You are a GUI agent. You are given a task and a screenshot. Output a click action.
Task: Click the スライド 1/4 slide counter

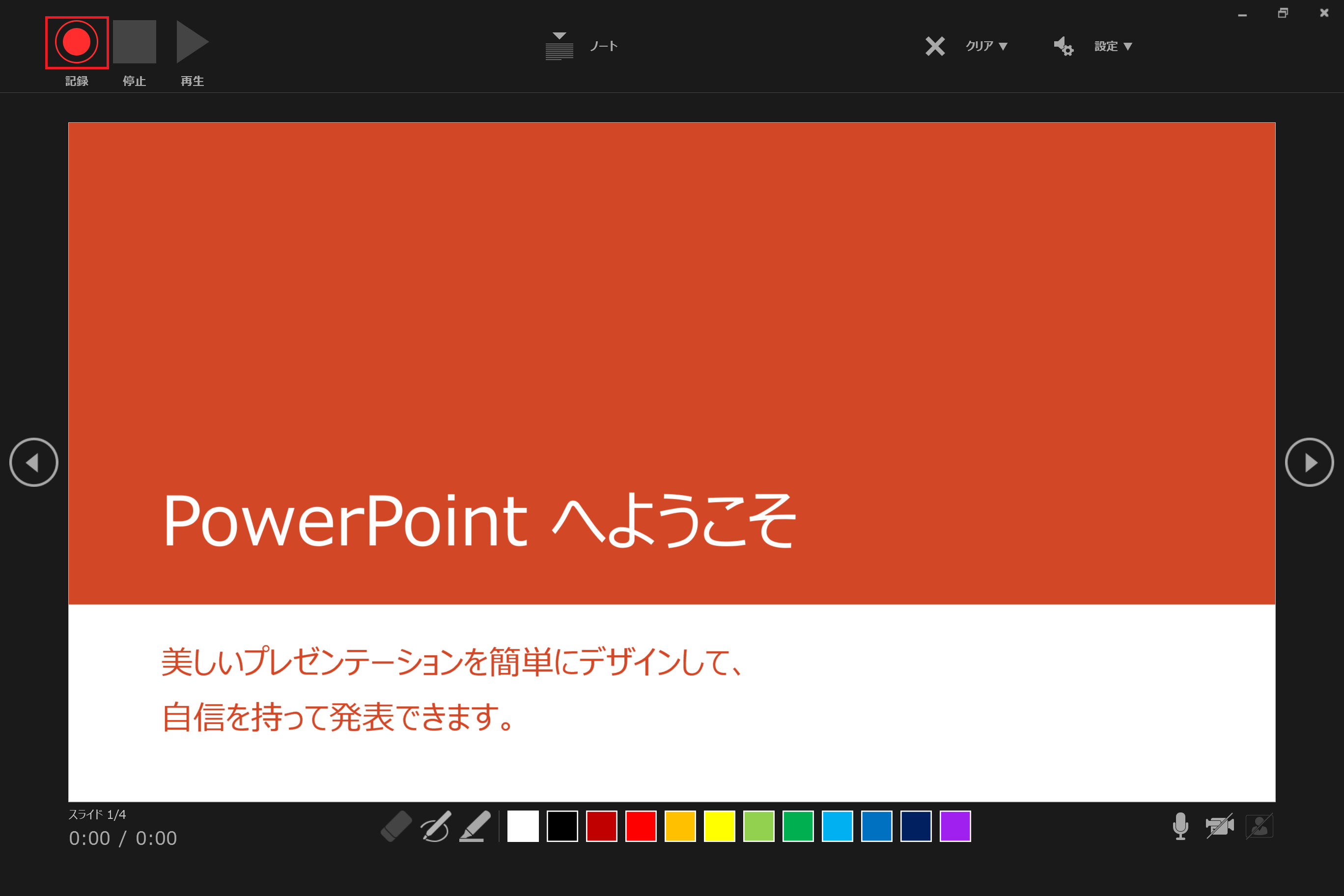click(x=97, y=814)
